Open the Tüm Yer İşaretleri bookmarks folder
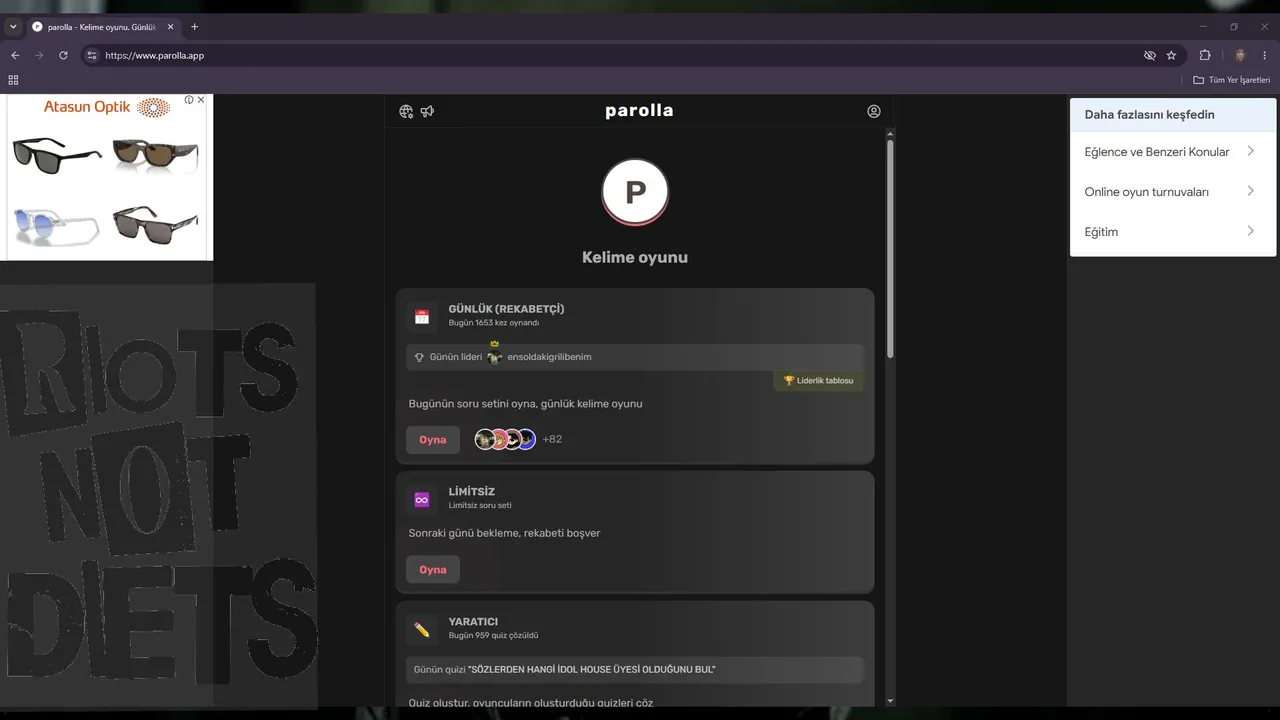This screenshot has width=1280, height=720. 1231,80
